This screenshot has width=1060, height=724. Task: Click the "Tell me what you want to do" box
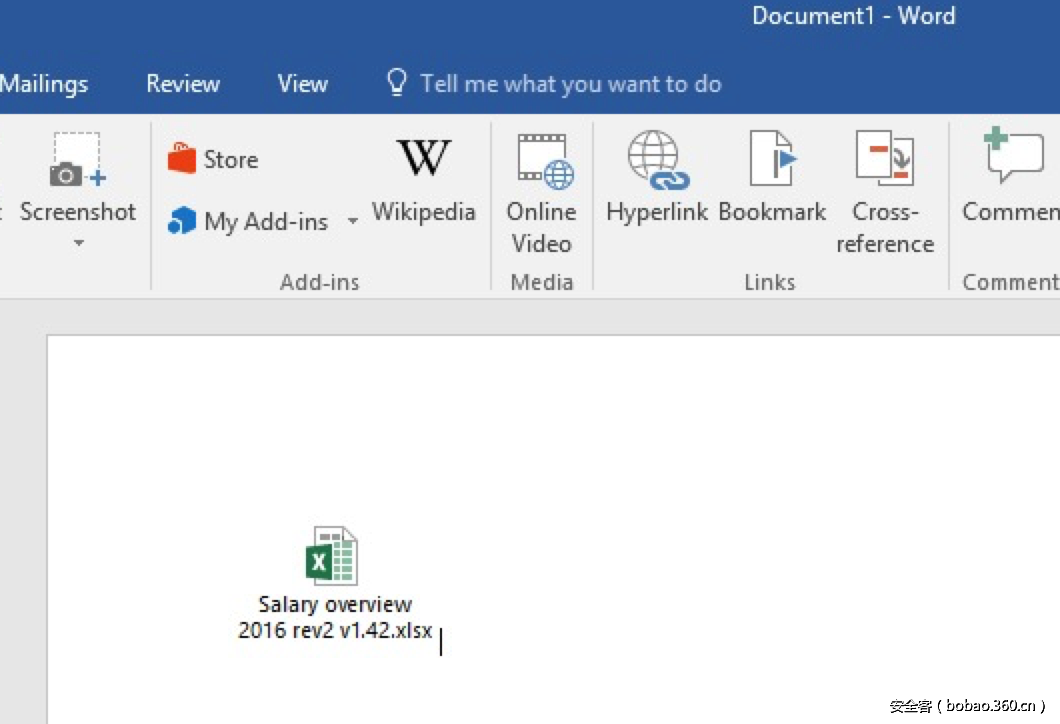(x=570, y=84)
